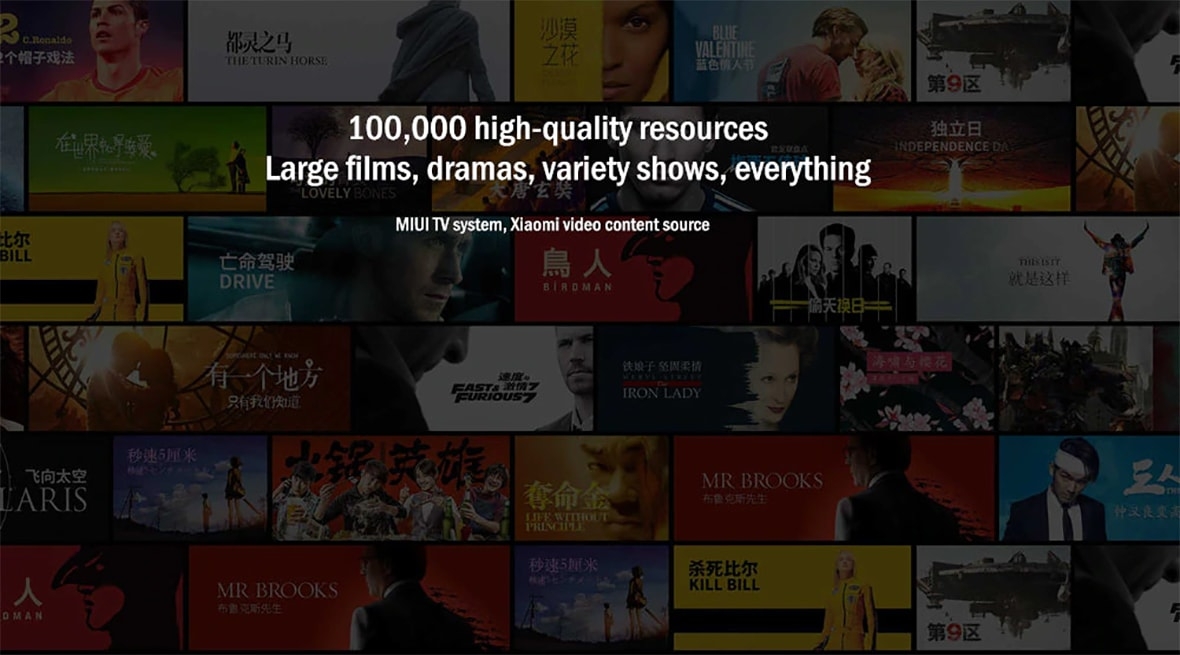Viewport: 1180px width, 655px height.
Task: Select The Lovely Bones poster
Action: coord(351,159)
